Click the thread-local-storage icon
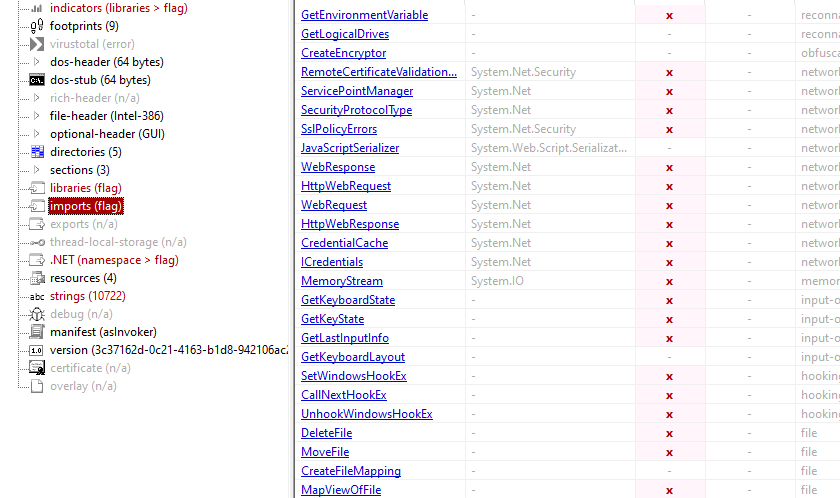 point(37,243)
